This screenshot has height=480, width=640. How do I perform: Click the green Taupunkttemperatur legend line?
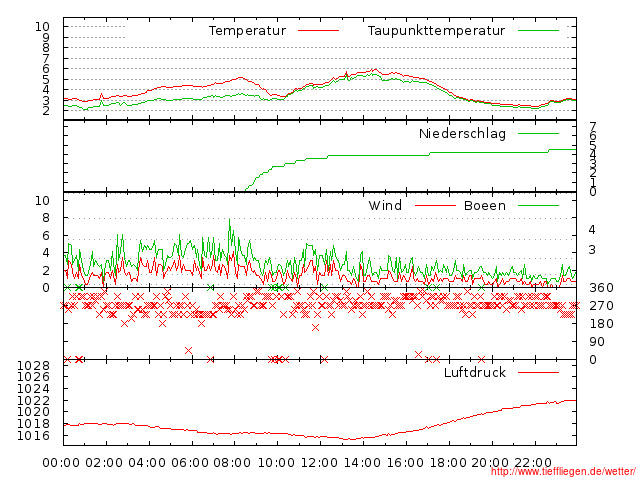coord(538,31)
